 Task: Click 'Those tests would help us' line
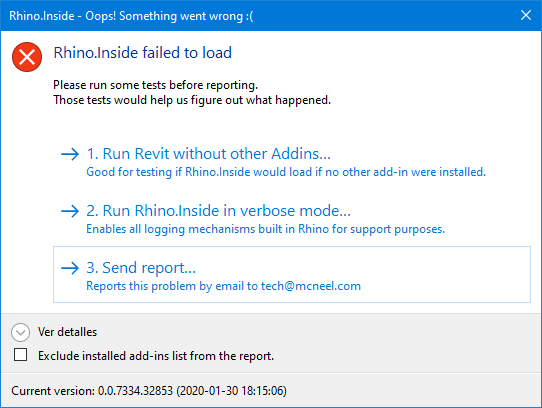[192, 100]
